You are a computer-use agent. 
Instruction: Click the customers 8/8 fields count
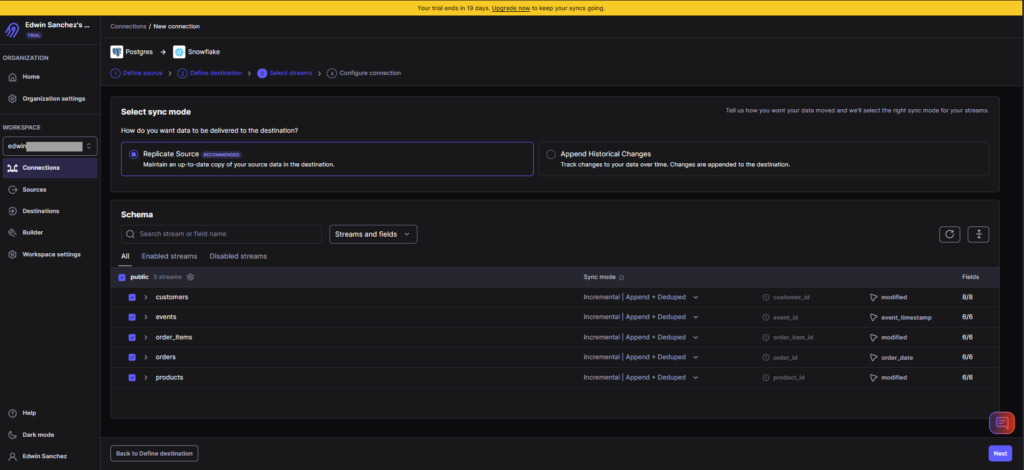click(967, 297)
